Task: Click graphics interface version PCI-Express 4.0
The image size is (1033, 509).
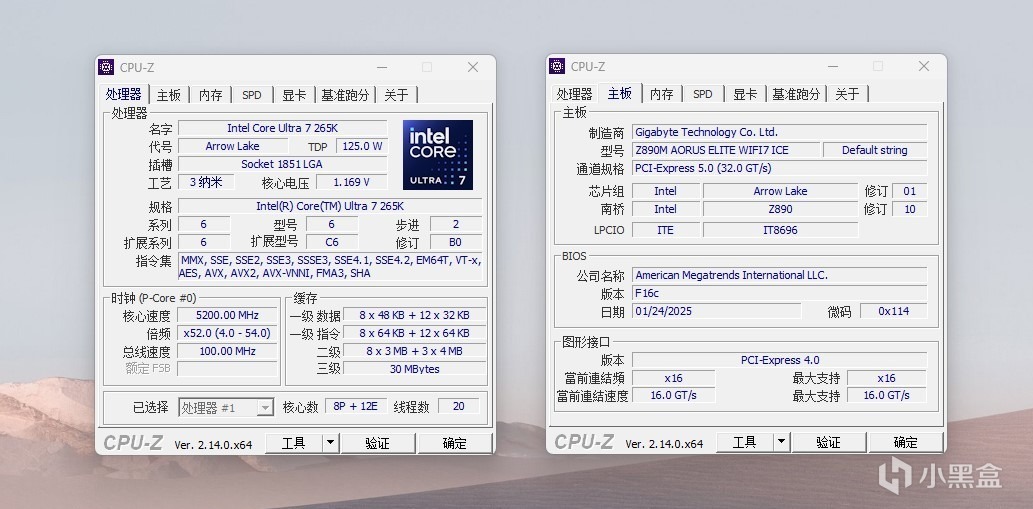Action: click(x=779, y=360)
